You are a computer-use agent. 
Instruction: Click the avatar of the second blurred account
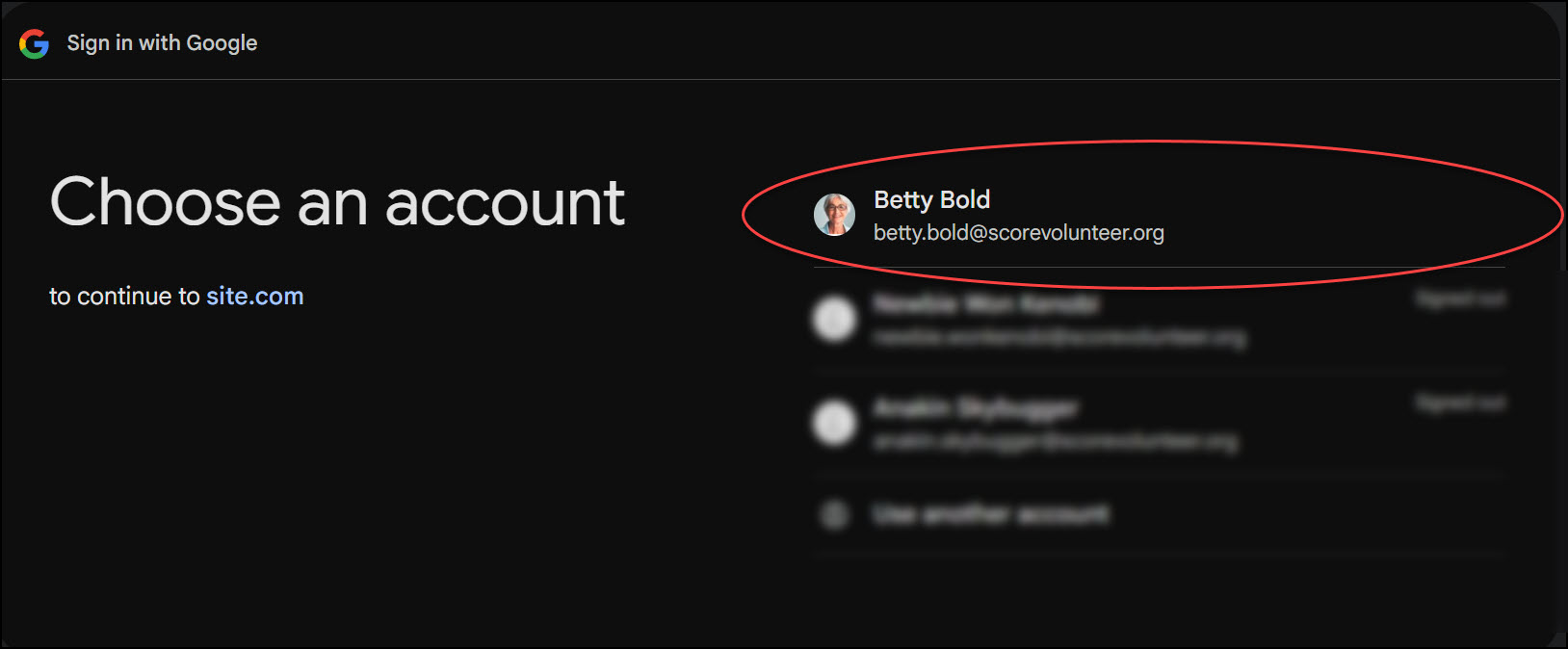point(834,319)
